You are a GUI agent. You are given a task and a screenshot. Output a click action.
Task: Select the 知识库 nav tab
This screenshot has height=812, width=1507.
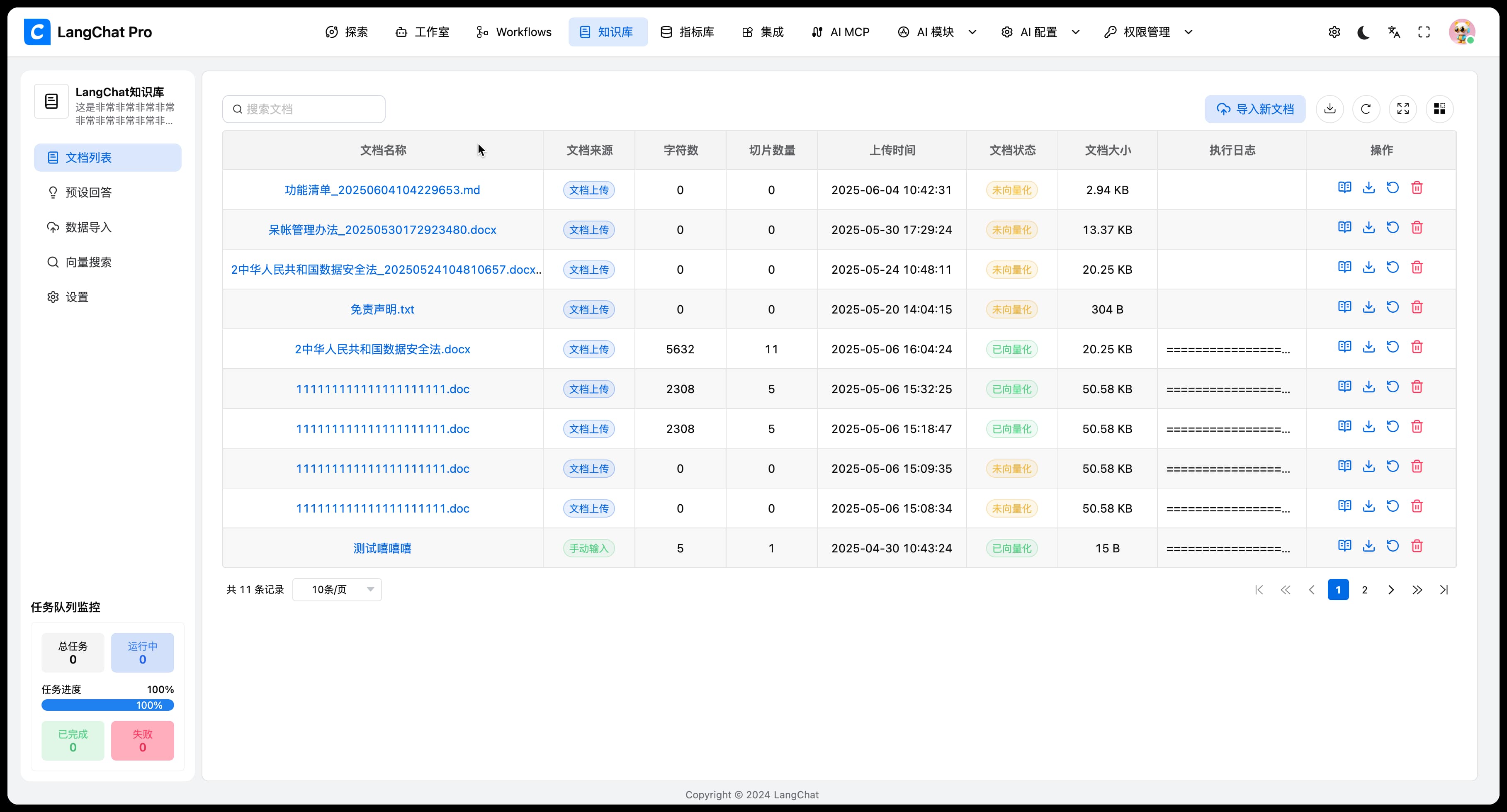coord(608,32)
